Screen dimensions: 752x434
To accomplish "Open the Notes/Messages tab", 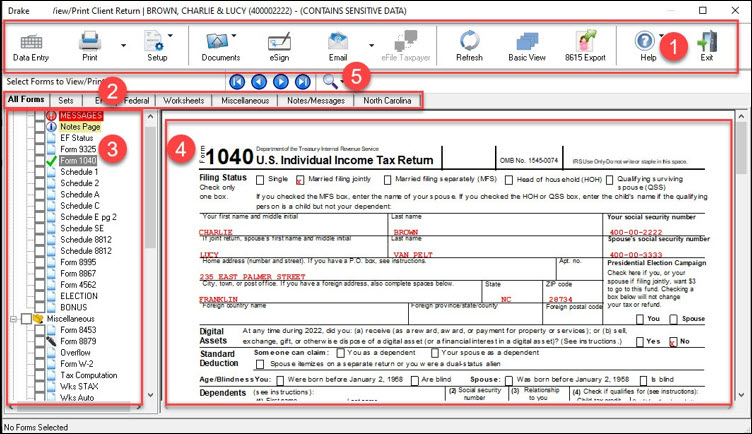I will click(x=316, y=101).
